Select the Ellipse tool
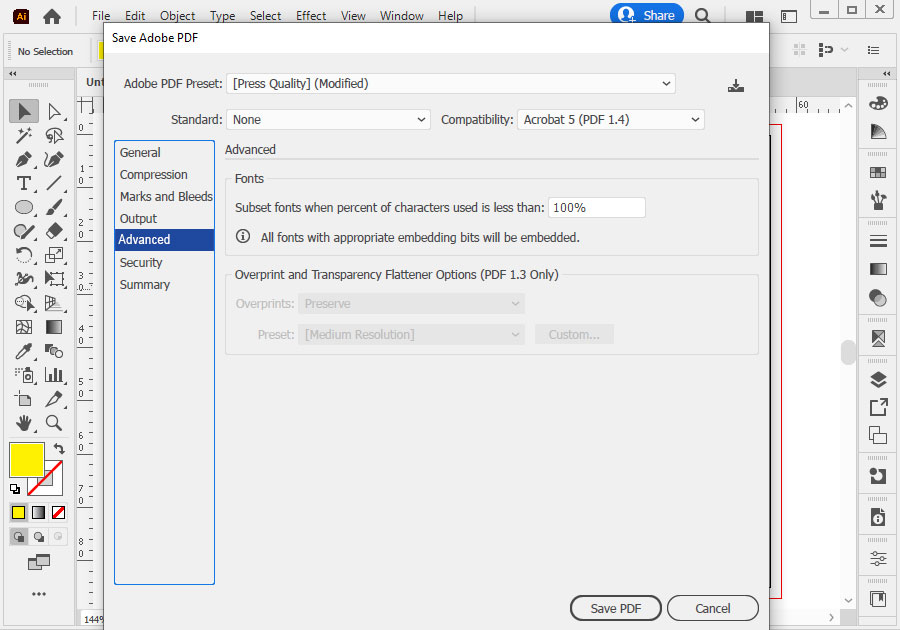 (24, 207)
